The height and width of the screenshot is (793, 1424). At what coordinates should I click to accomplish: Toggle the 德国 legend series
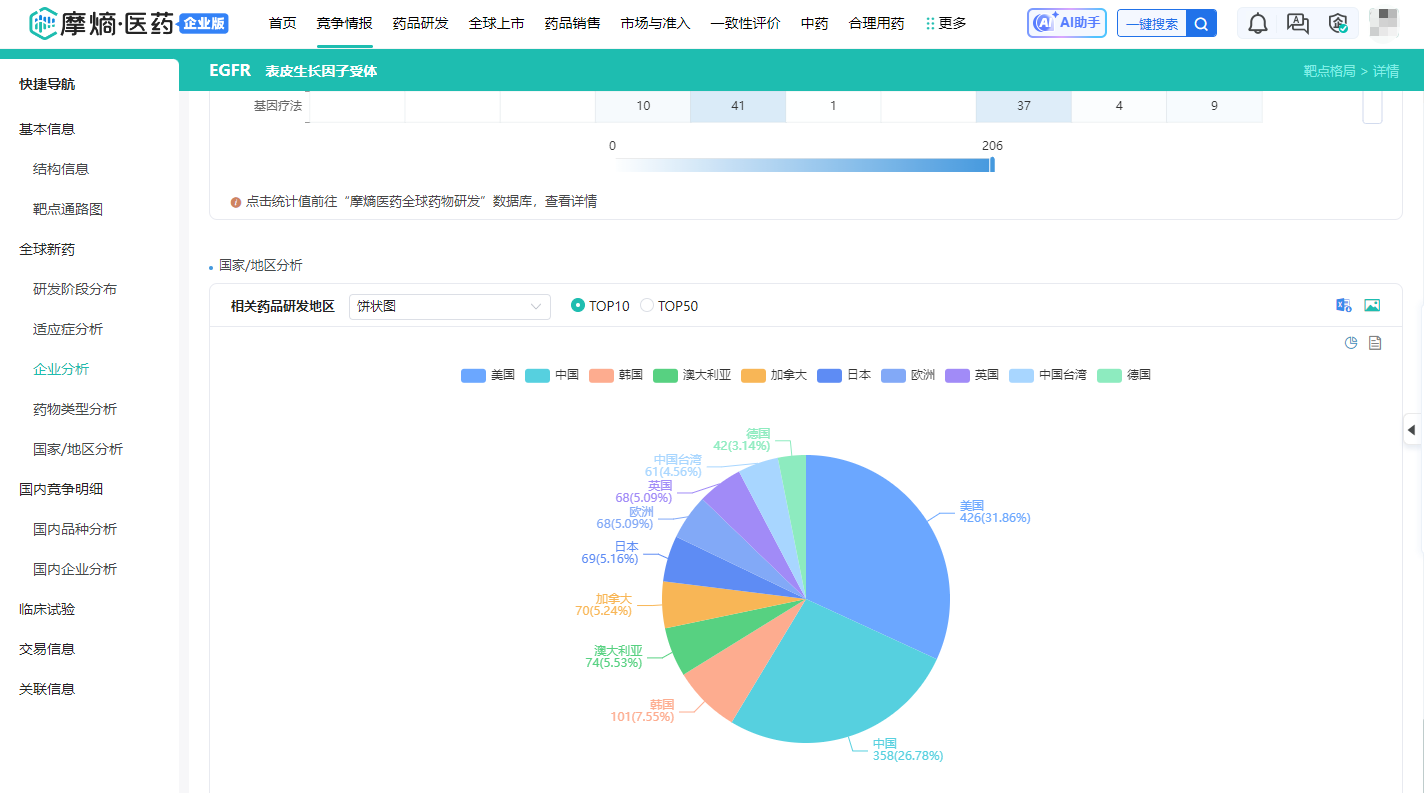point(1124,375)
